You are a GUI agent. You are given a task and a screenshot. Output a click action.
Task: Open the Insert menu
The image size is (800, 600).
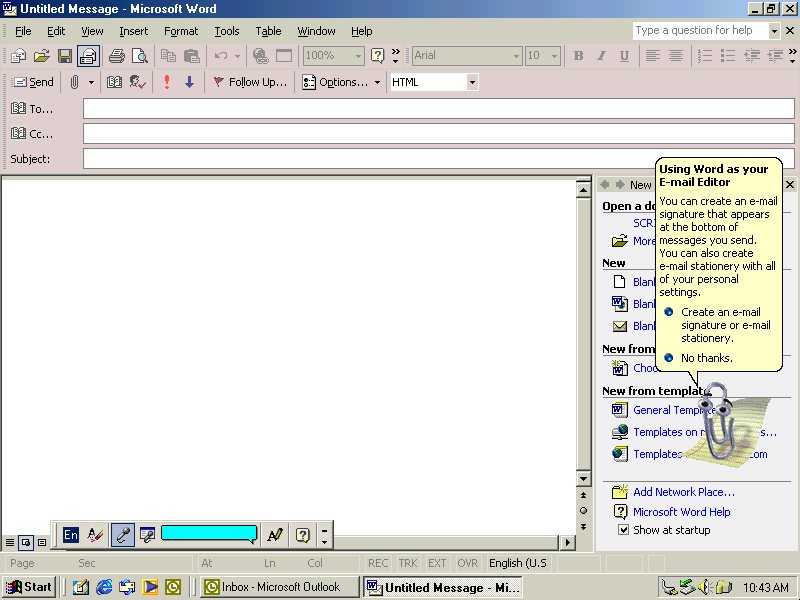point(134,31)
